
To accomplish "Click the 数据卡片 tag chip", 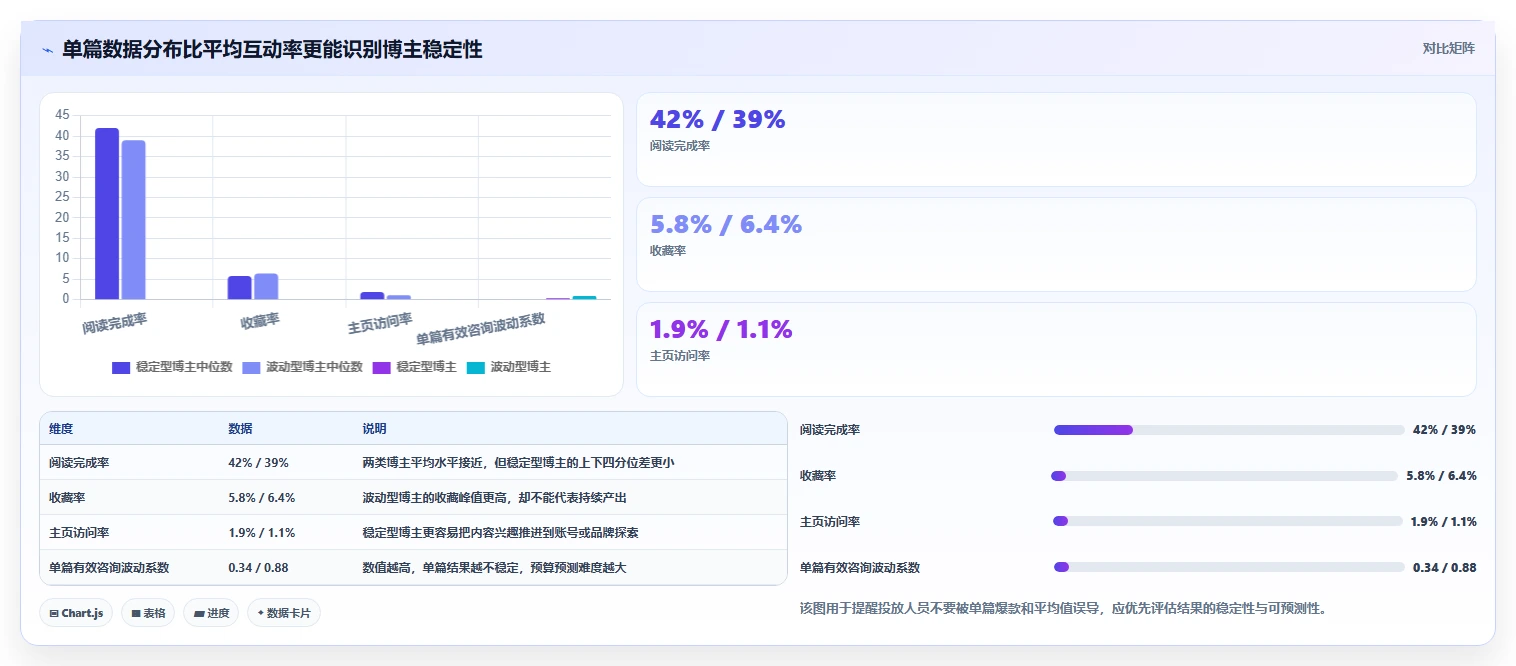I will pos(284,613).
